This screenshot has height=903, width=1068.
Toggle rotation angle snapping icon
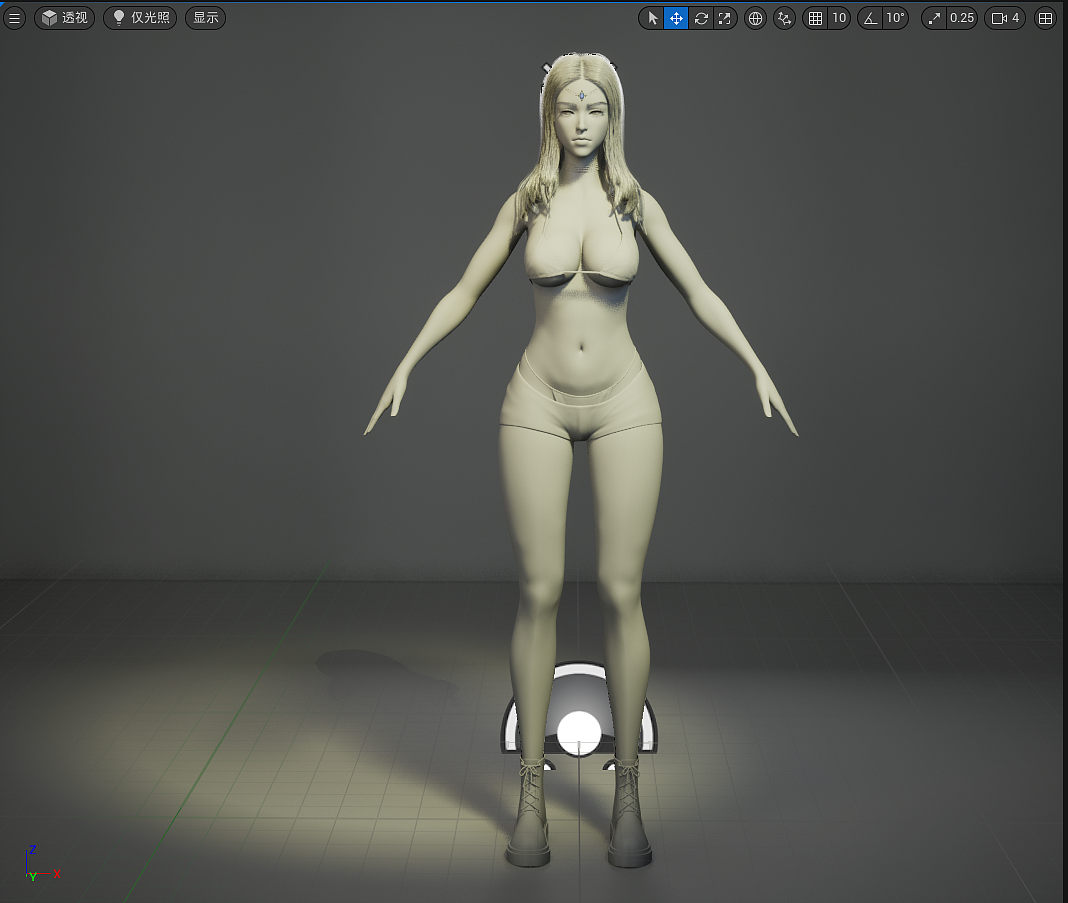[870, 18]
